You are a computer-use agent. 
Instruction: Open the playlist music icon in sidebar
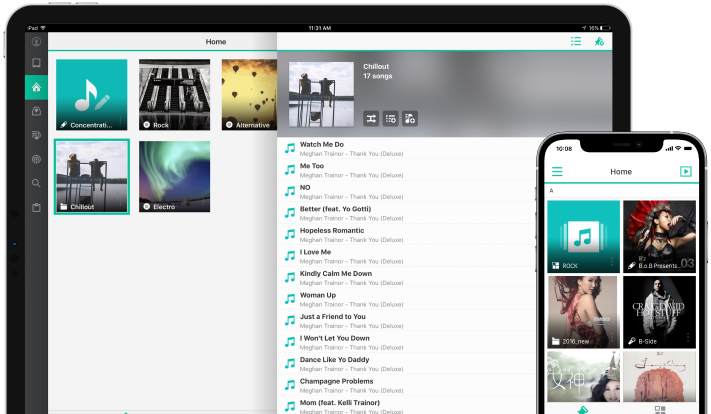36,135
